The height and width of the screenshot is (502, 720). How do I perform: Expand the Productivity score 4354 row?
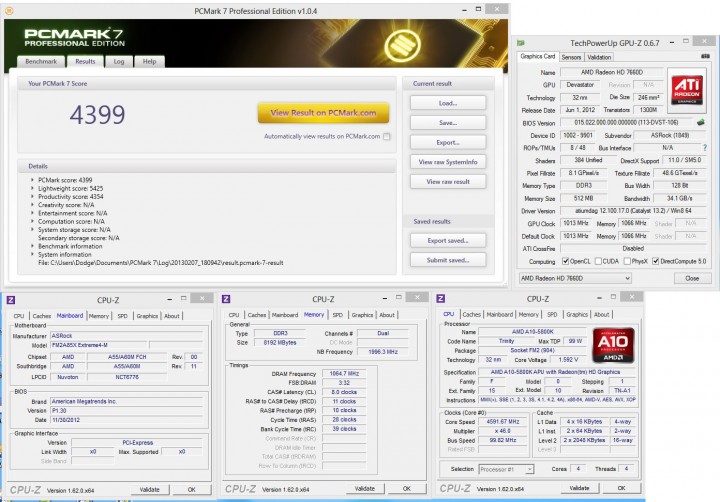point(32,197)
